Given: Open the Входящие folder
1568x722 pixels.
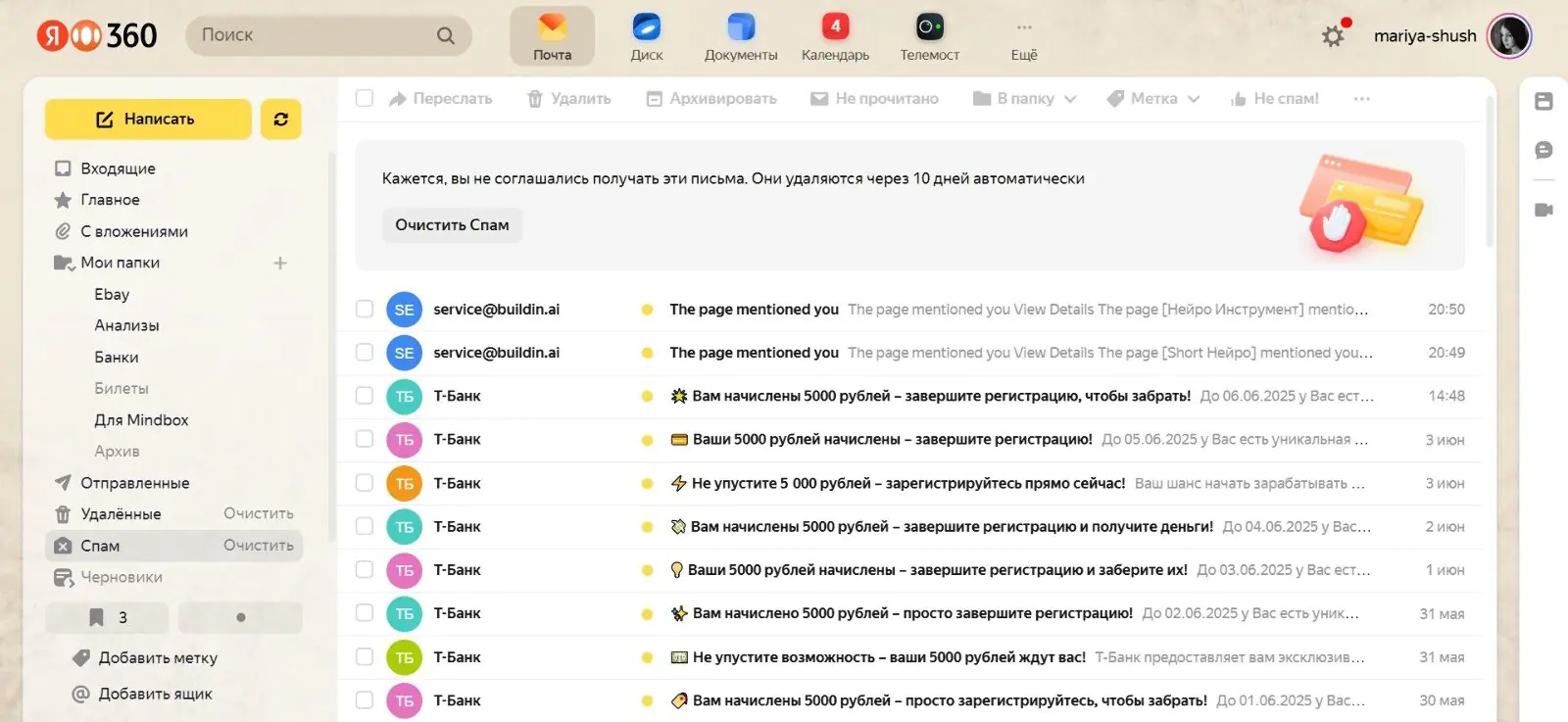Looking at the screenshot, I should coord(118,168).
